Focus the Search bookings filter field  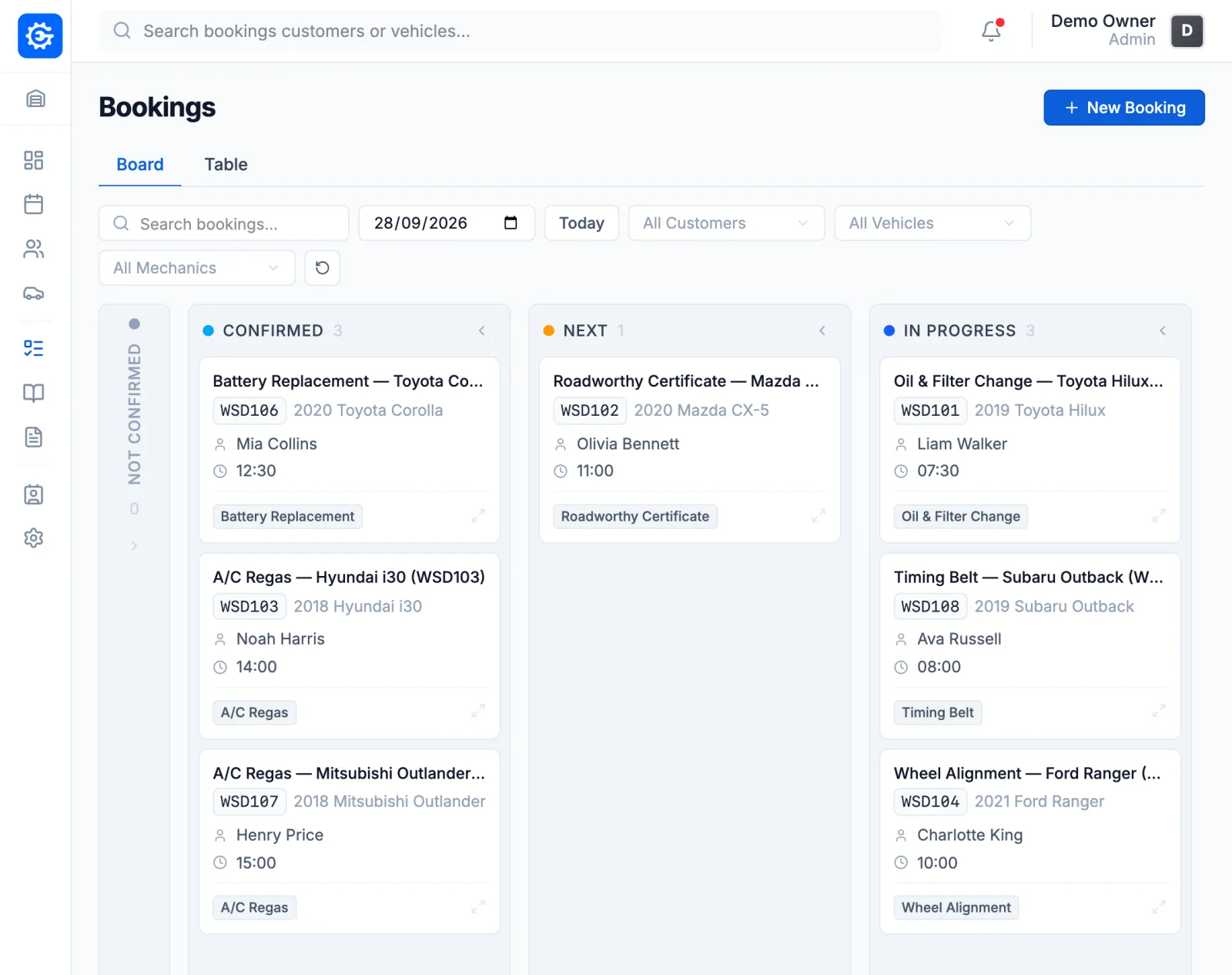(x=224, y=223)
